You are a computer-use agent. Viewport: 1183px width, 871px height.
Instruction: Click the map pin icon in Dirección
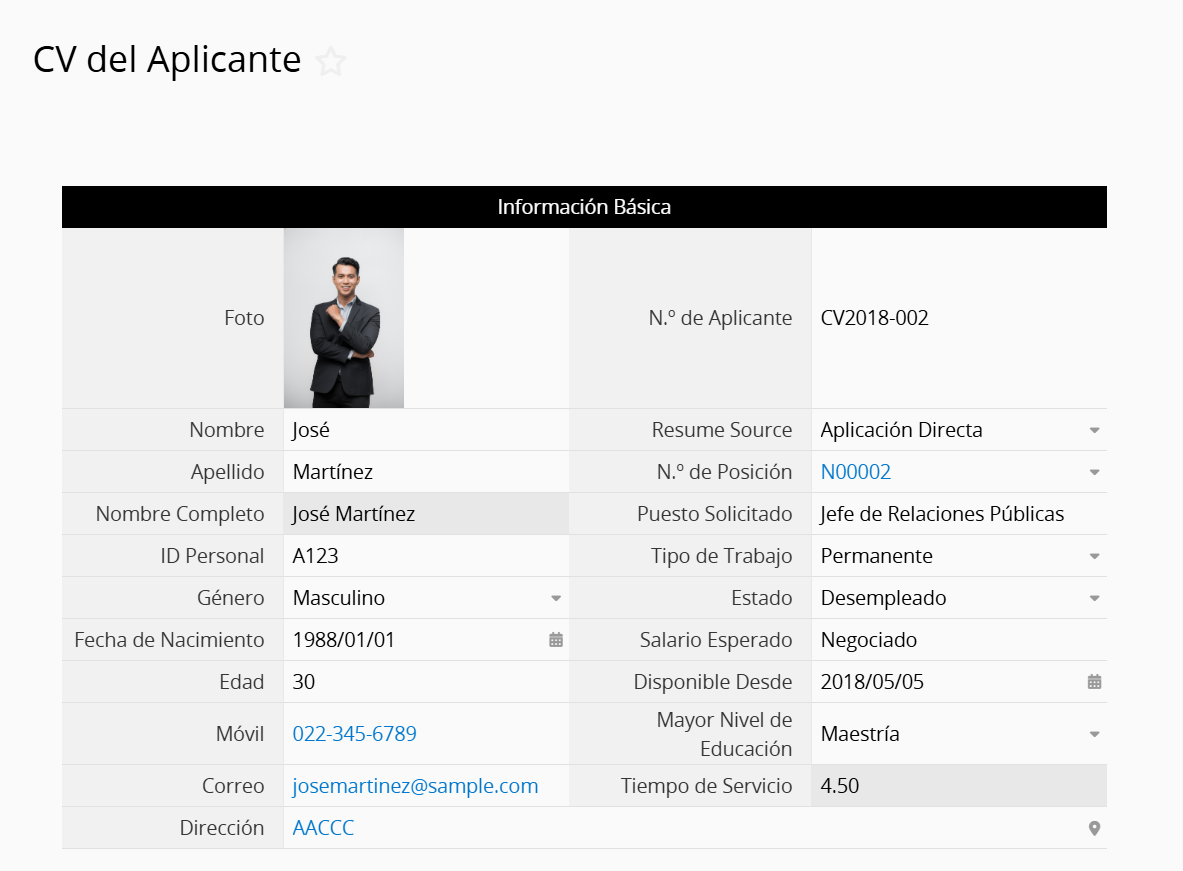click(x=1094, y=828)
